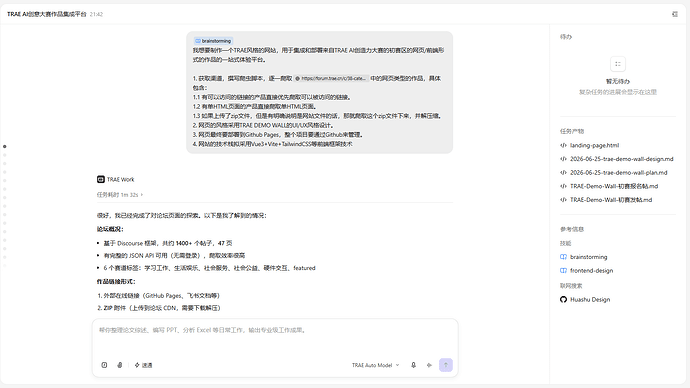
Task: Open the TRAE Auto Model dropdown
Action: (x=375, y=365)
